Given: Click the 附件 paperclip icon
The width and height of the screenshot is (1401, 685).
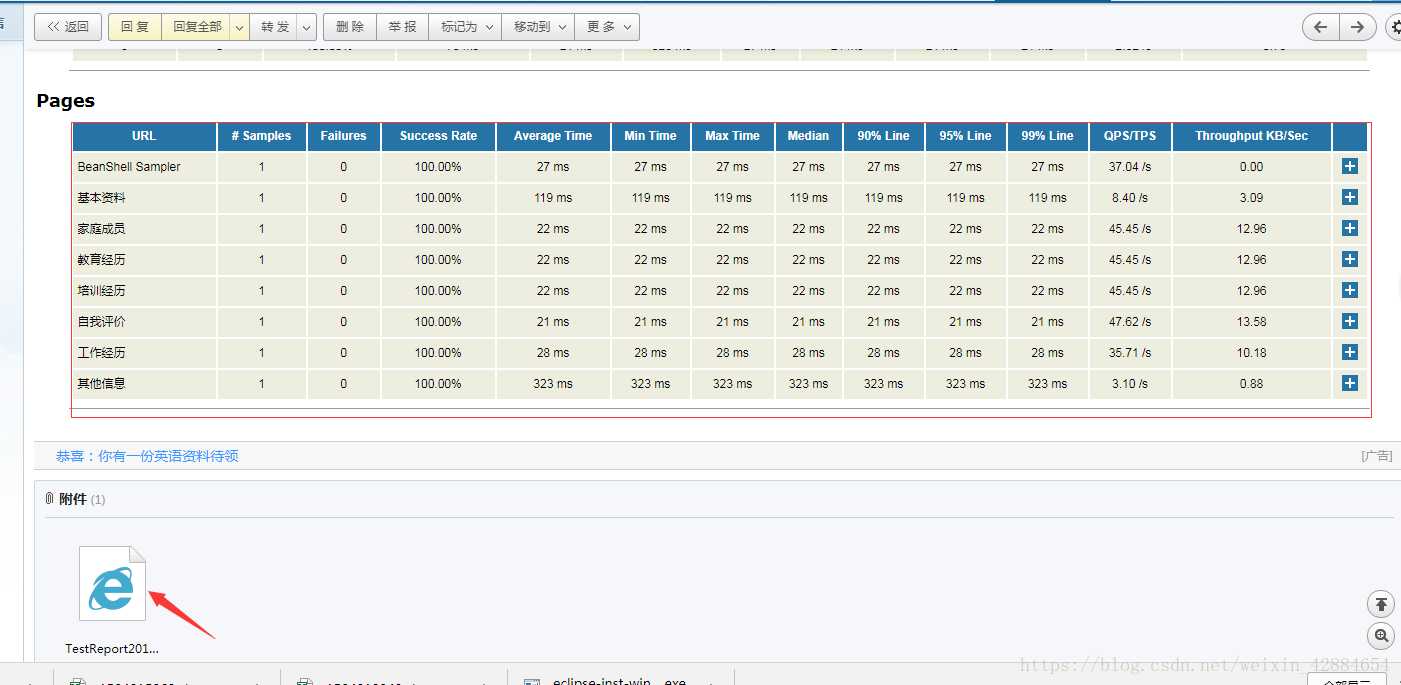Looking at the screenshot, I should (49, 498).
